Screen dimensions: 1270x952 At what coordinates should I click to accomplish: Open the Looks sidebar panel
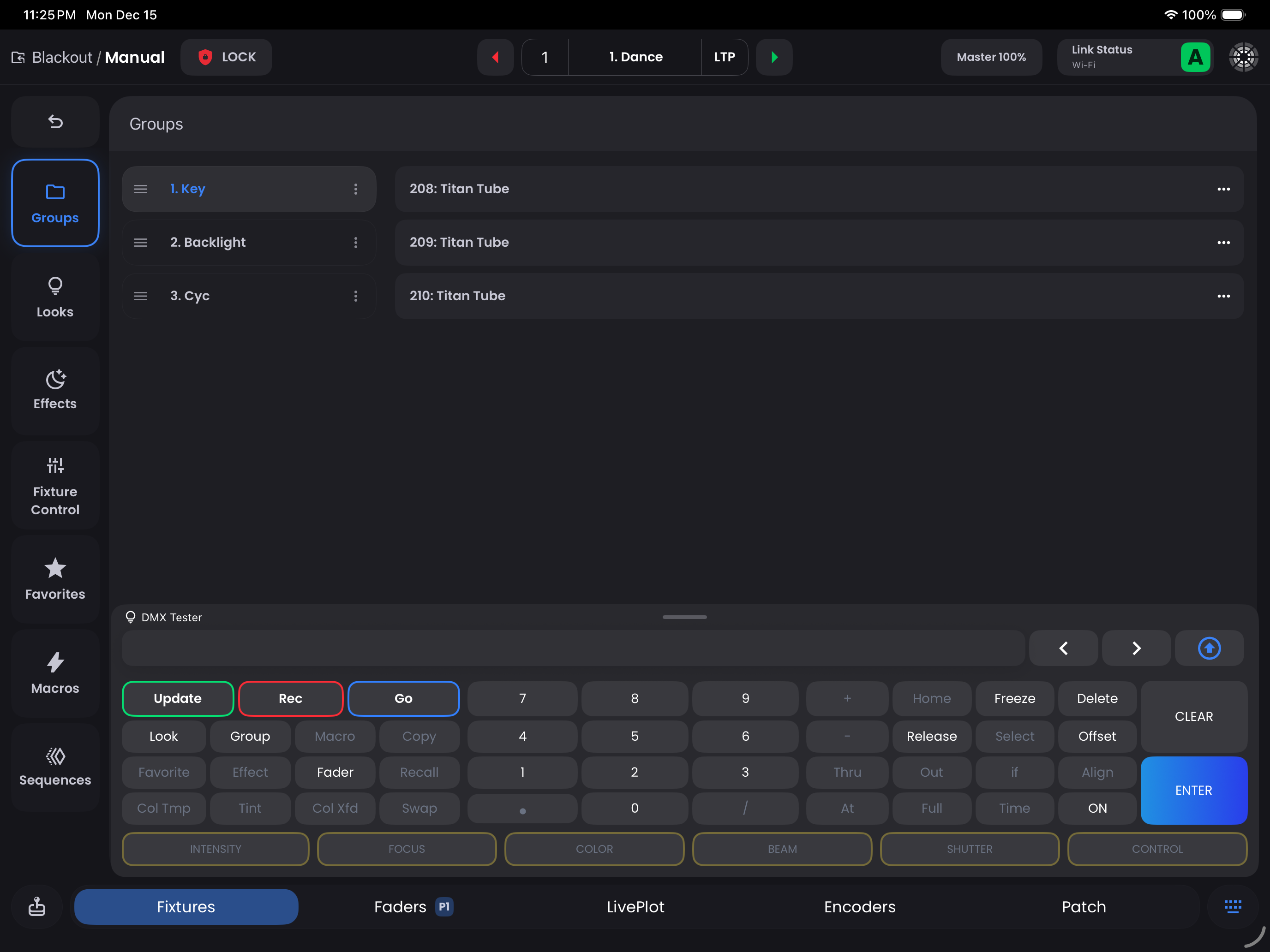click(x=55, y=297)
